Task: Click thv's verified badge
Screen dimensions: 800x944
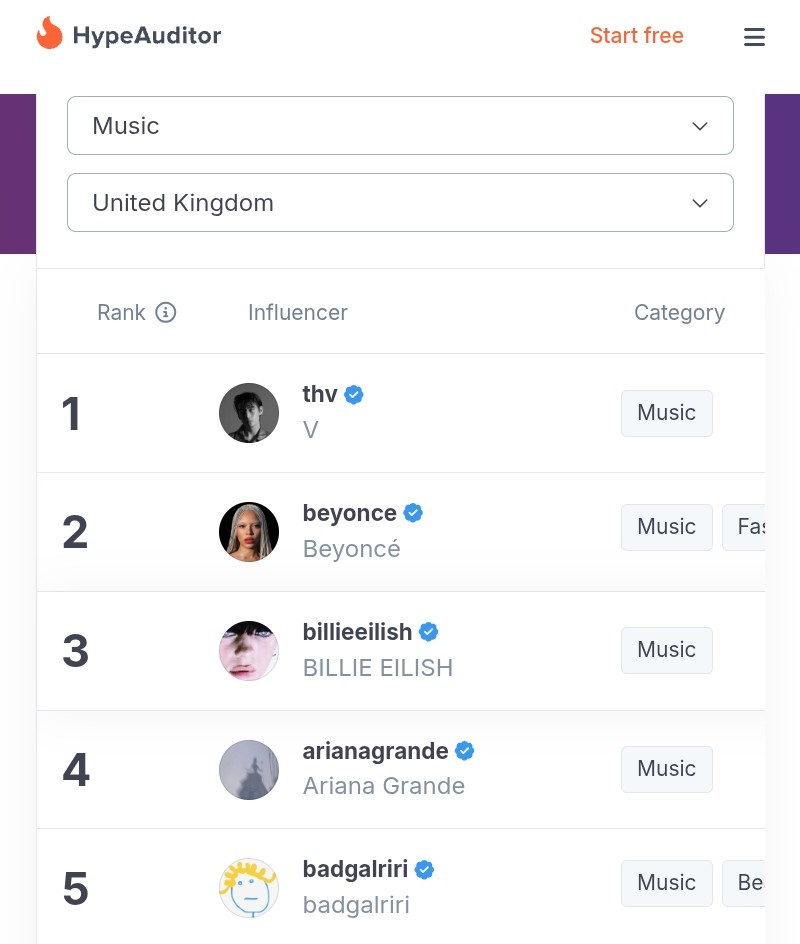Action: 354,395
